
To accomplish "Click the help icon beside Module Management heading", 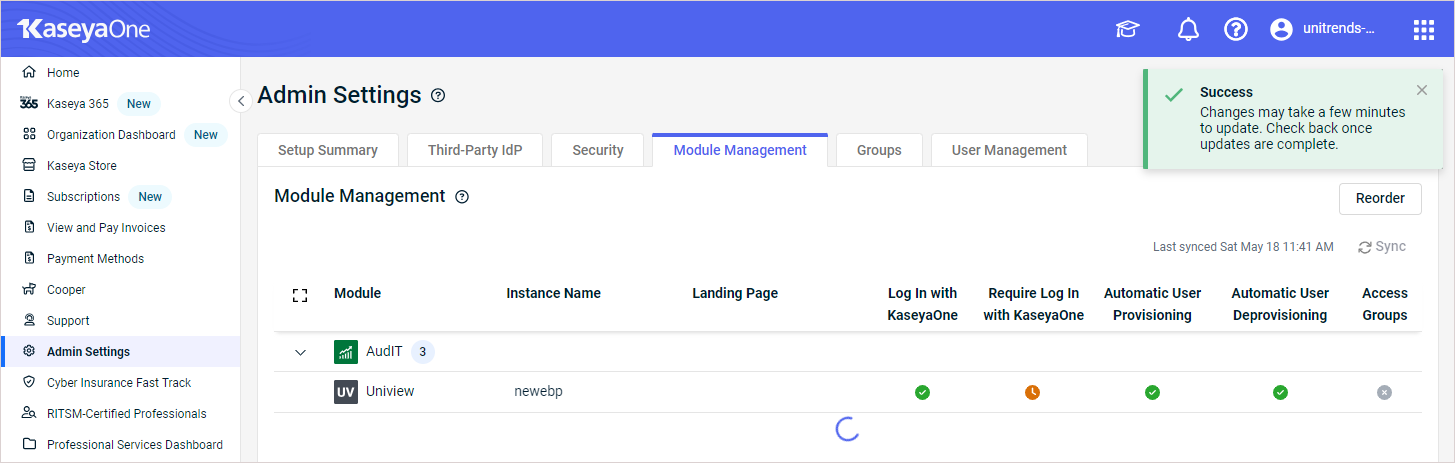I will (x=462, y=197).
